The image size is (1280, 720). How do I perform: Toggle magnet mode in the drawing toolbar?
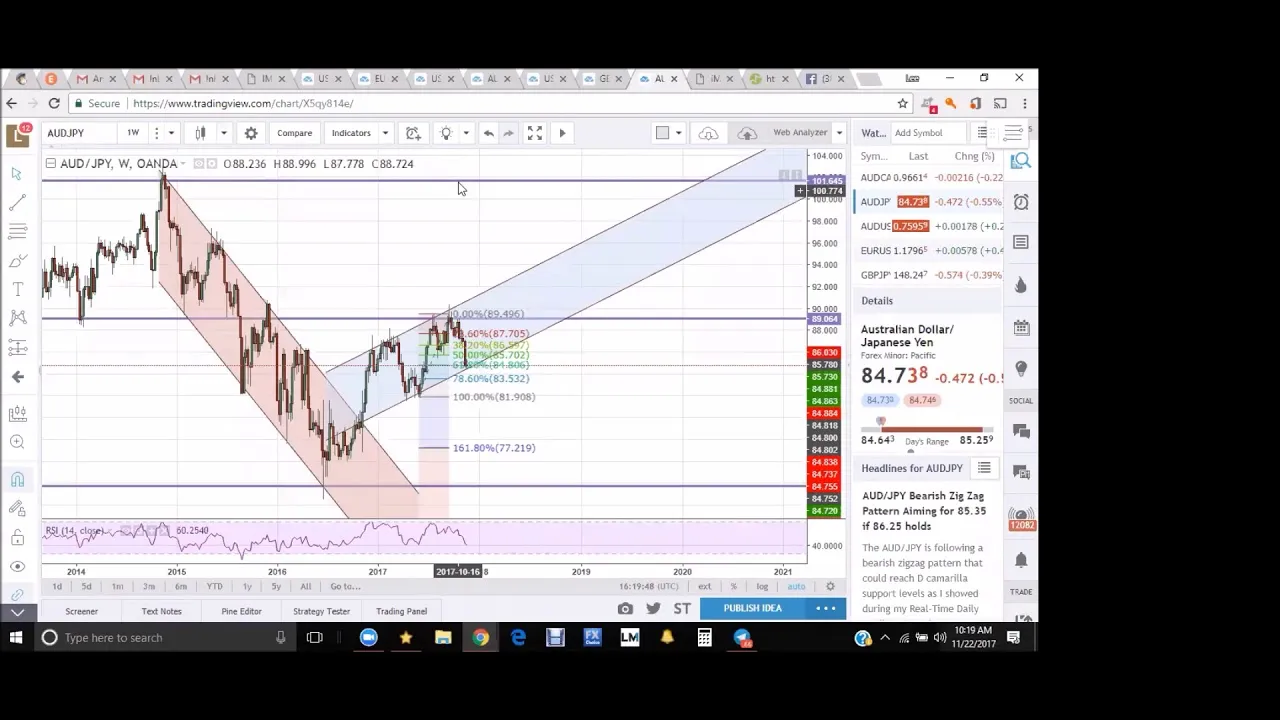tap(17, 480)
